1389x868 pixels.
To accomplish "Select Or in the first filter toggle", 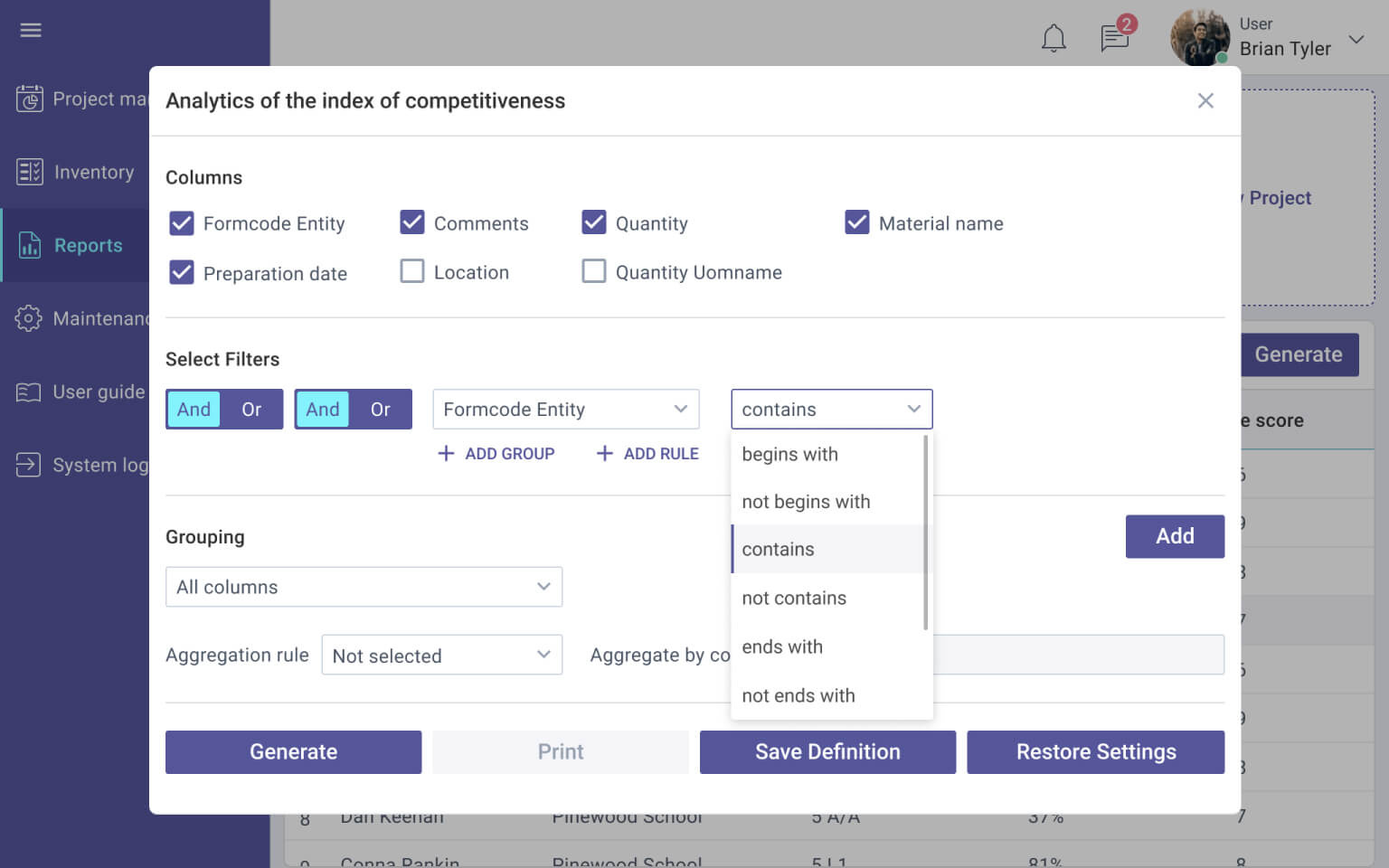I will click(251, 410).
